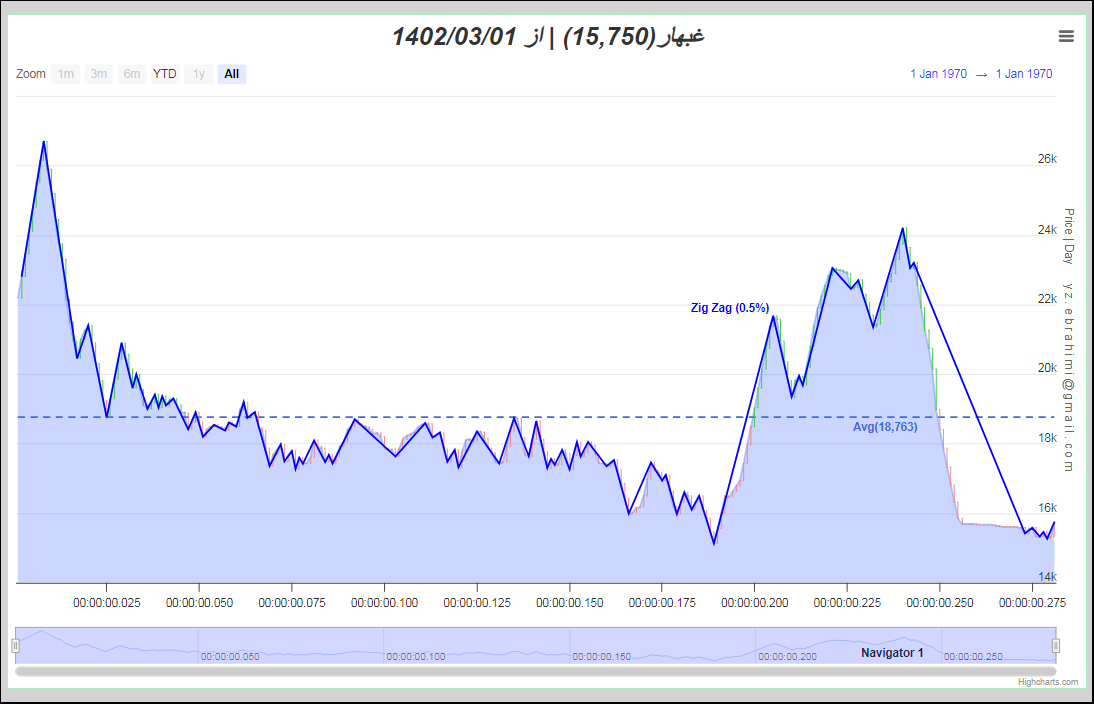Click the 20k y-axis label

click(x=1047, y=368)
